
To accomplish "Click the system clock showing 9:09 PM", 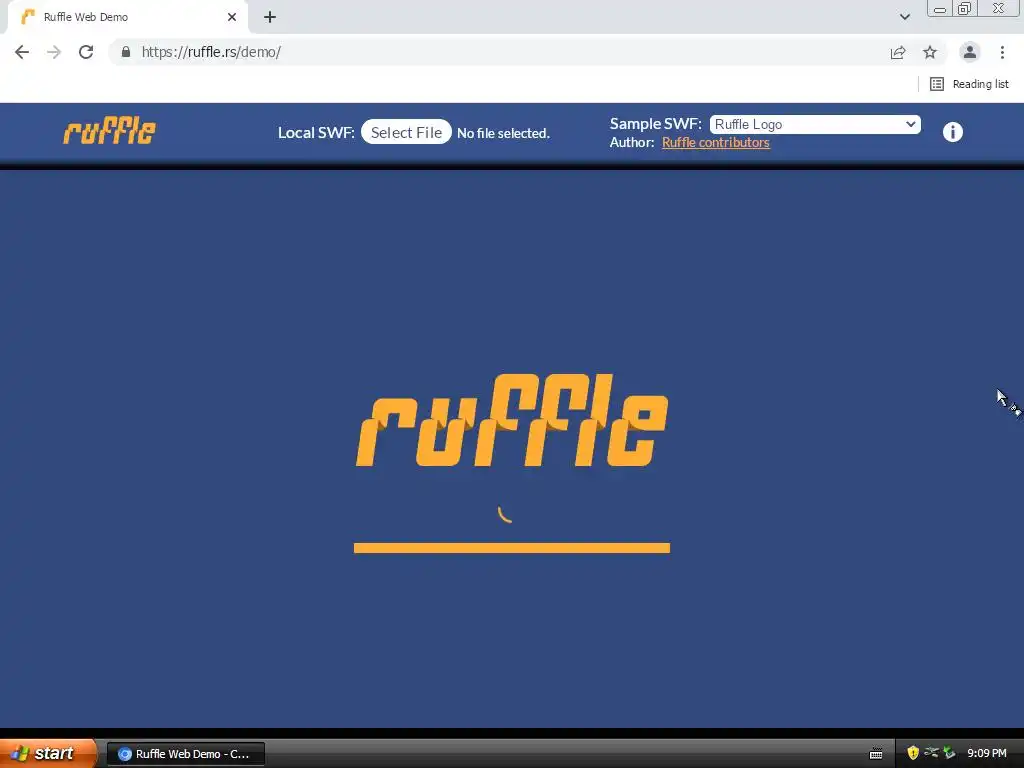I will pyautogui.click(x=987, y=754).
